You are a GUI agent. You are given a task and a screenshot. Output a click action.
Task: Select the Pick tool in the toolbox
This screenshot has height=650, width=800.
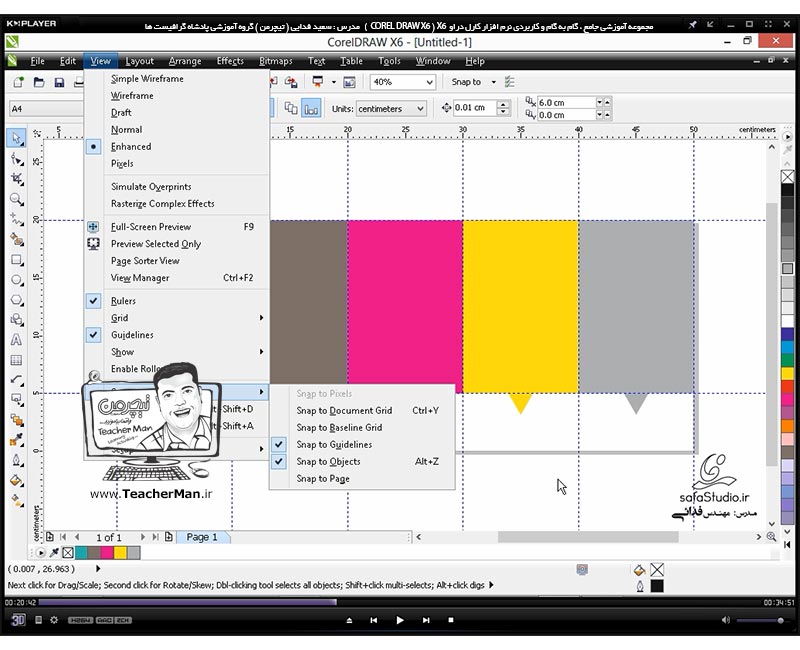[x=16, y=138]
